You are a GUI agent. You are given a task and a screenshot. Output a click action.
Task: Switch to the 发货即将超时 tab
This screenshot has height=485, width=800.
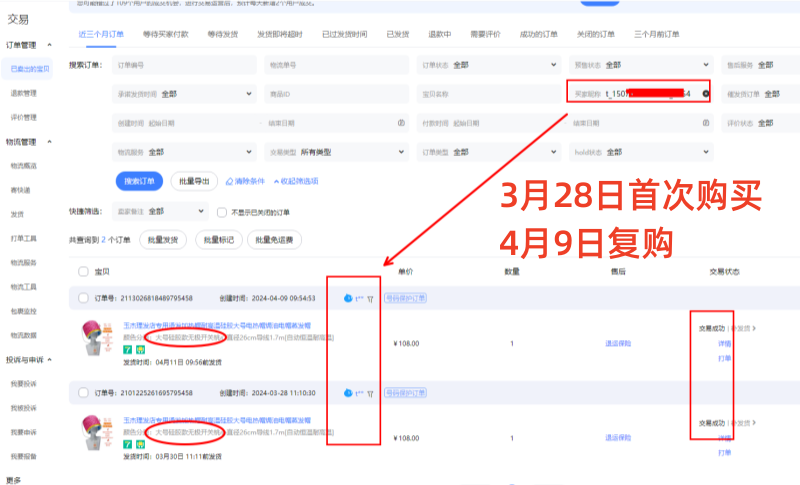[x=280, y=34]
